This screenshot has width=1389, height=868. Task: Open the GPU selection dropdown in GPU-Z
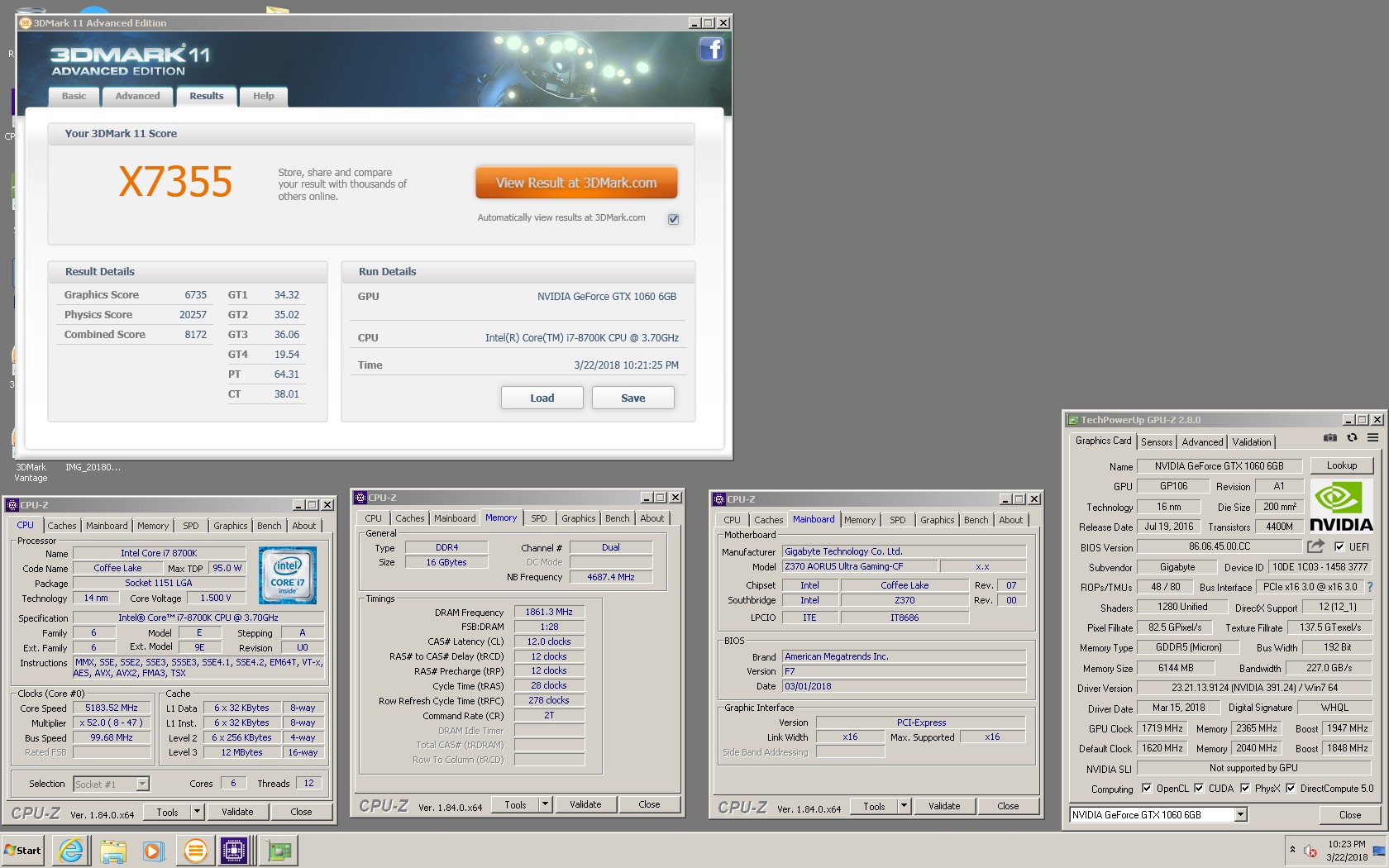[x=1240, y=815]
